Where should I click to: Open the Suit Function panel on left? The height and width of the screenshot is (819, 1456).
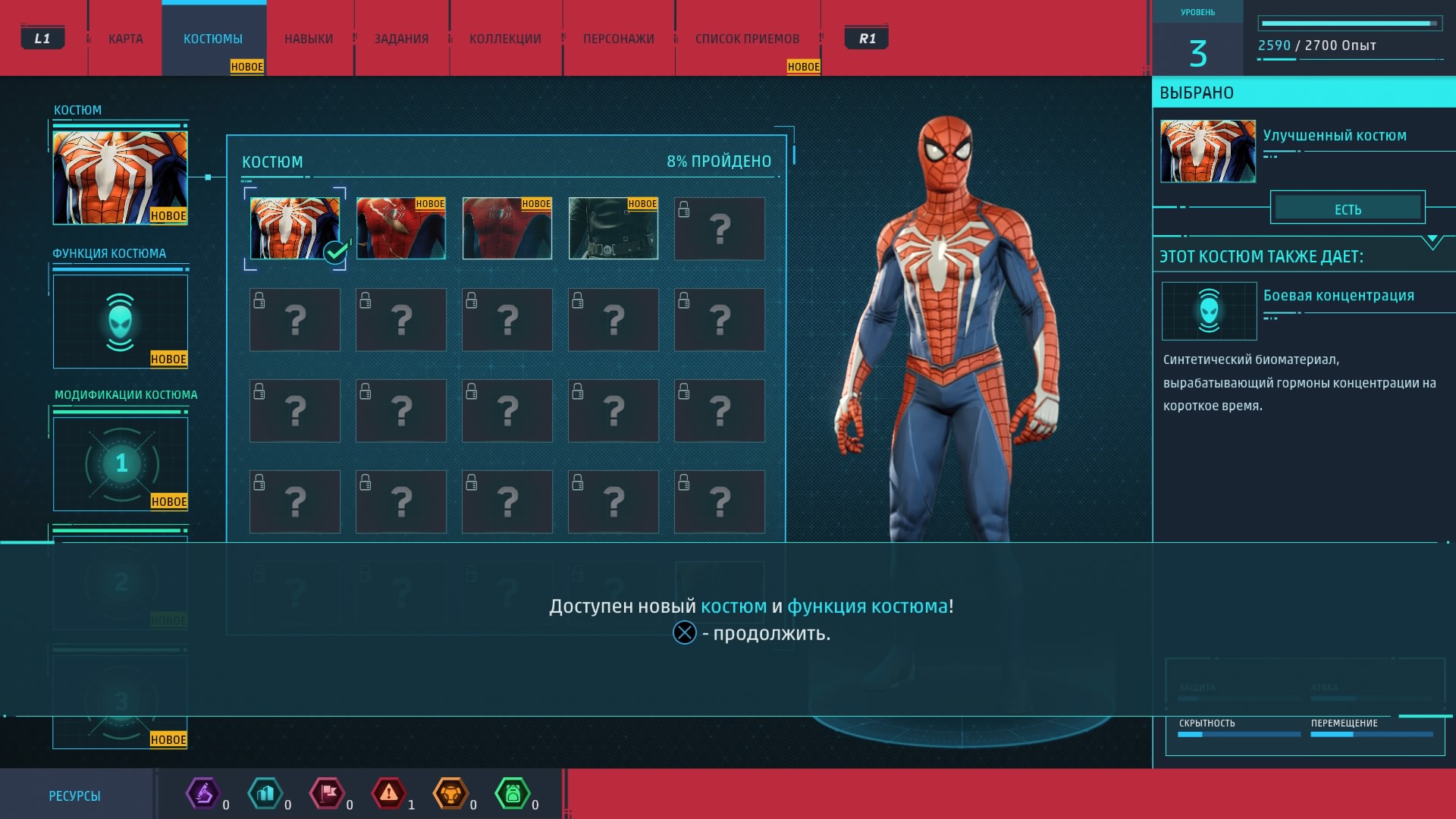pos(121,322)
